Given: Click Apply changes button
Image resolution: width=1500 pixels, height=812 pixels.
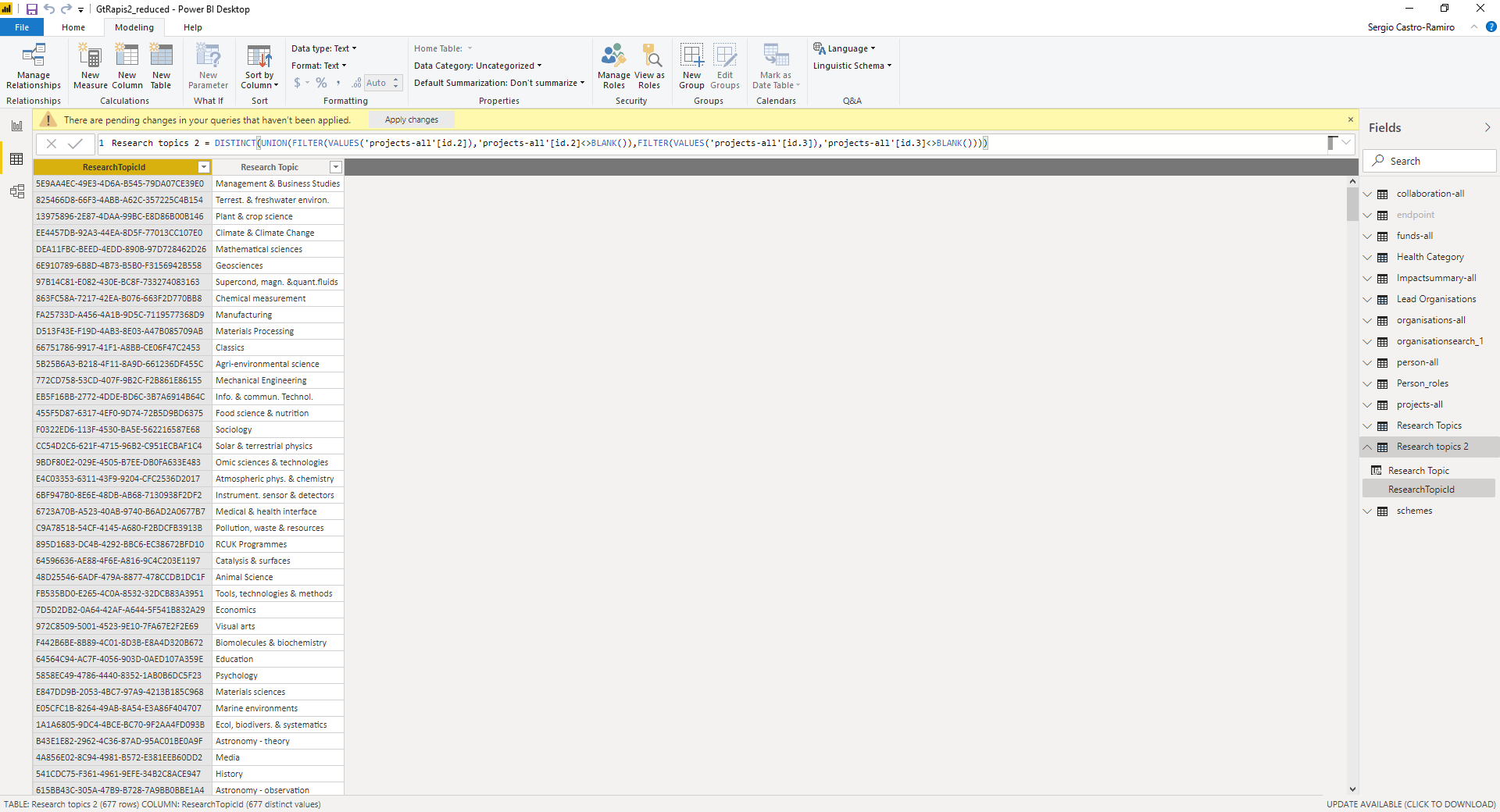Looking at the screenshot, I should (x=412, y=119).
